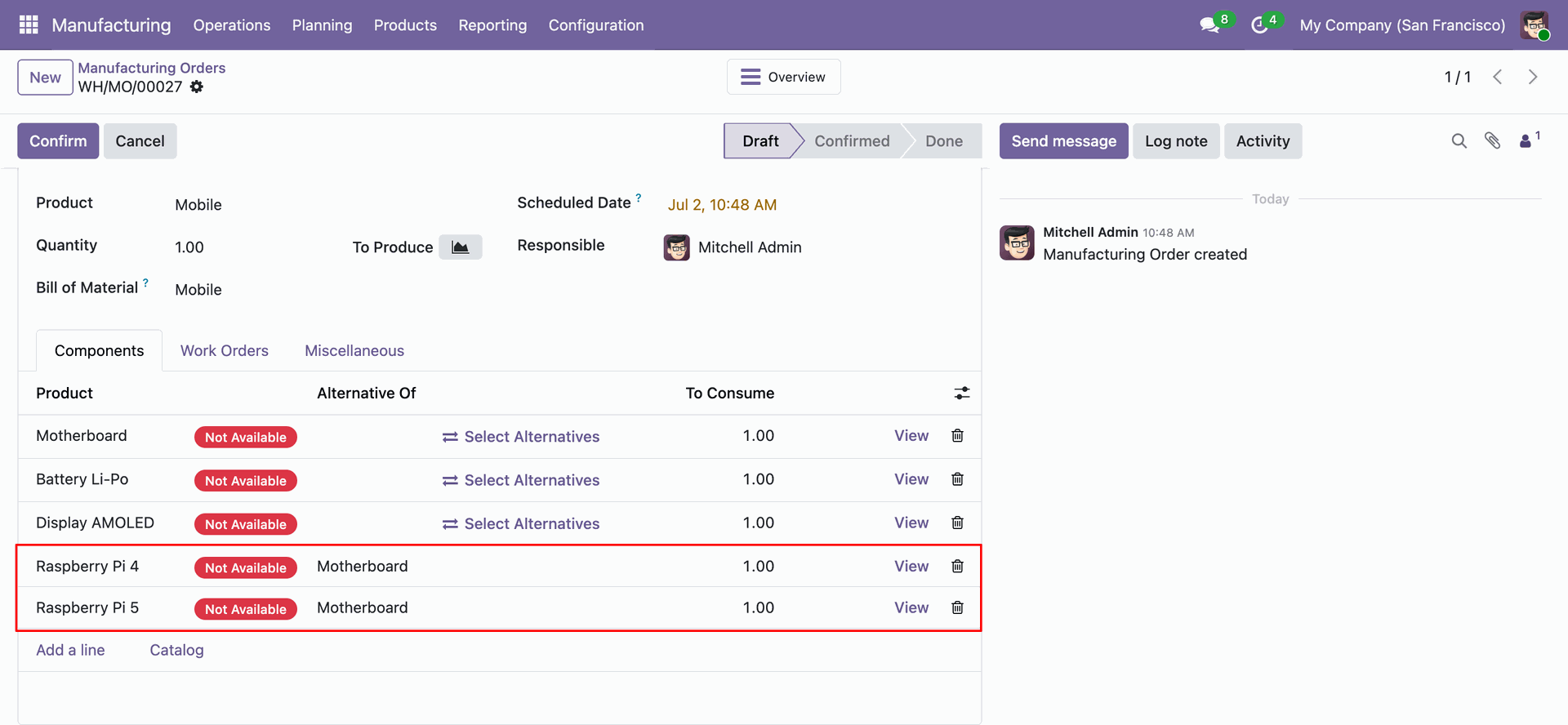The image size is (1568, 725).
Task: Edit the Product field Mobile
Action: [198, 205]
